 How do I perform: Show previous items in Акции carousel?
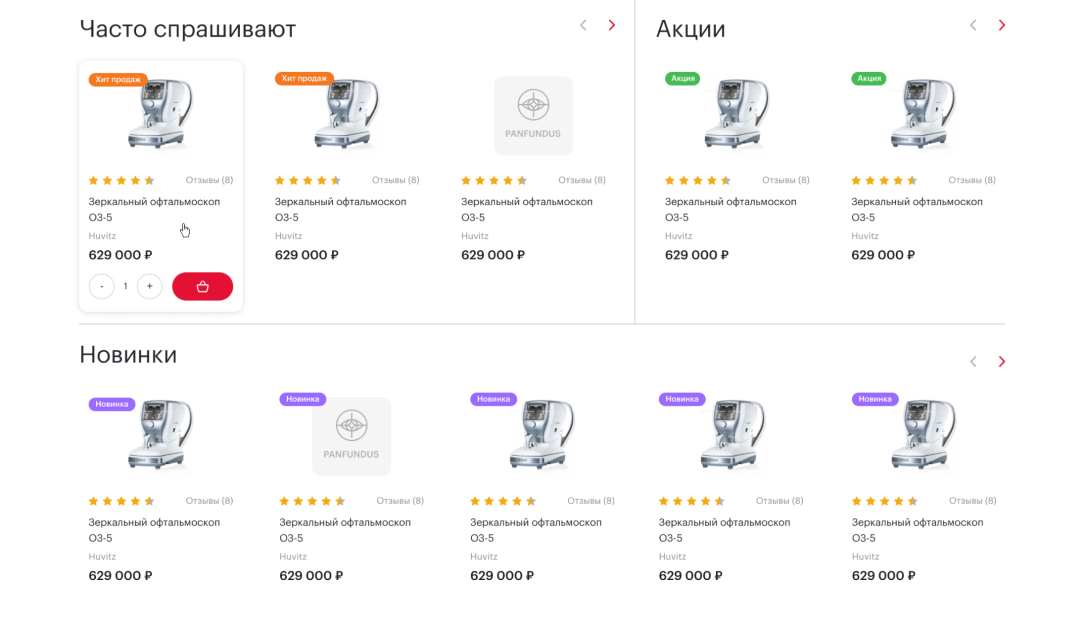click(973, 26)
